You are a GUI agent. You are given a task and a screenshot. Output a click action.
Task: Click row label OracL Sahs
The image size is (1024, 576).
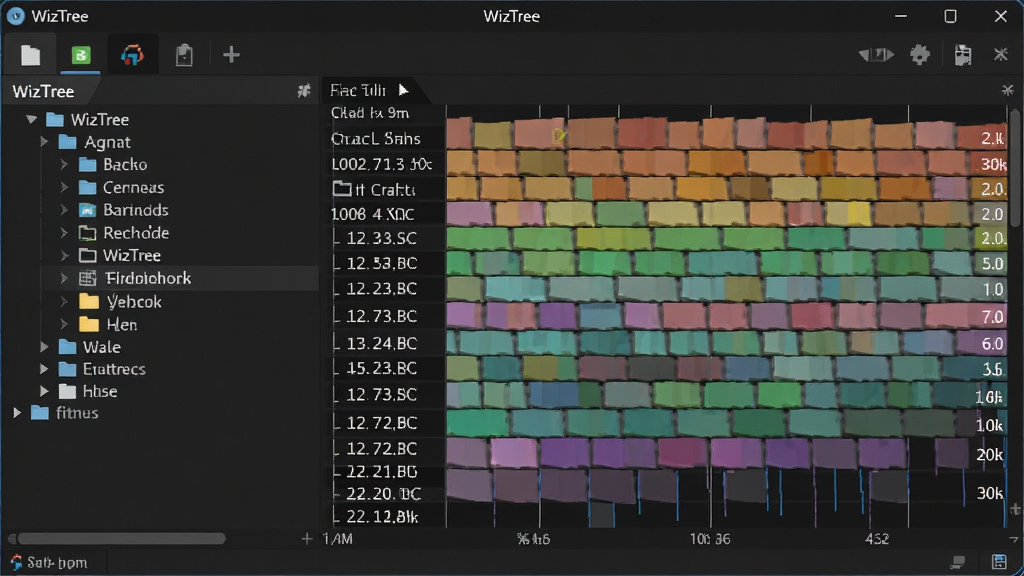(x=376, y=138)
